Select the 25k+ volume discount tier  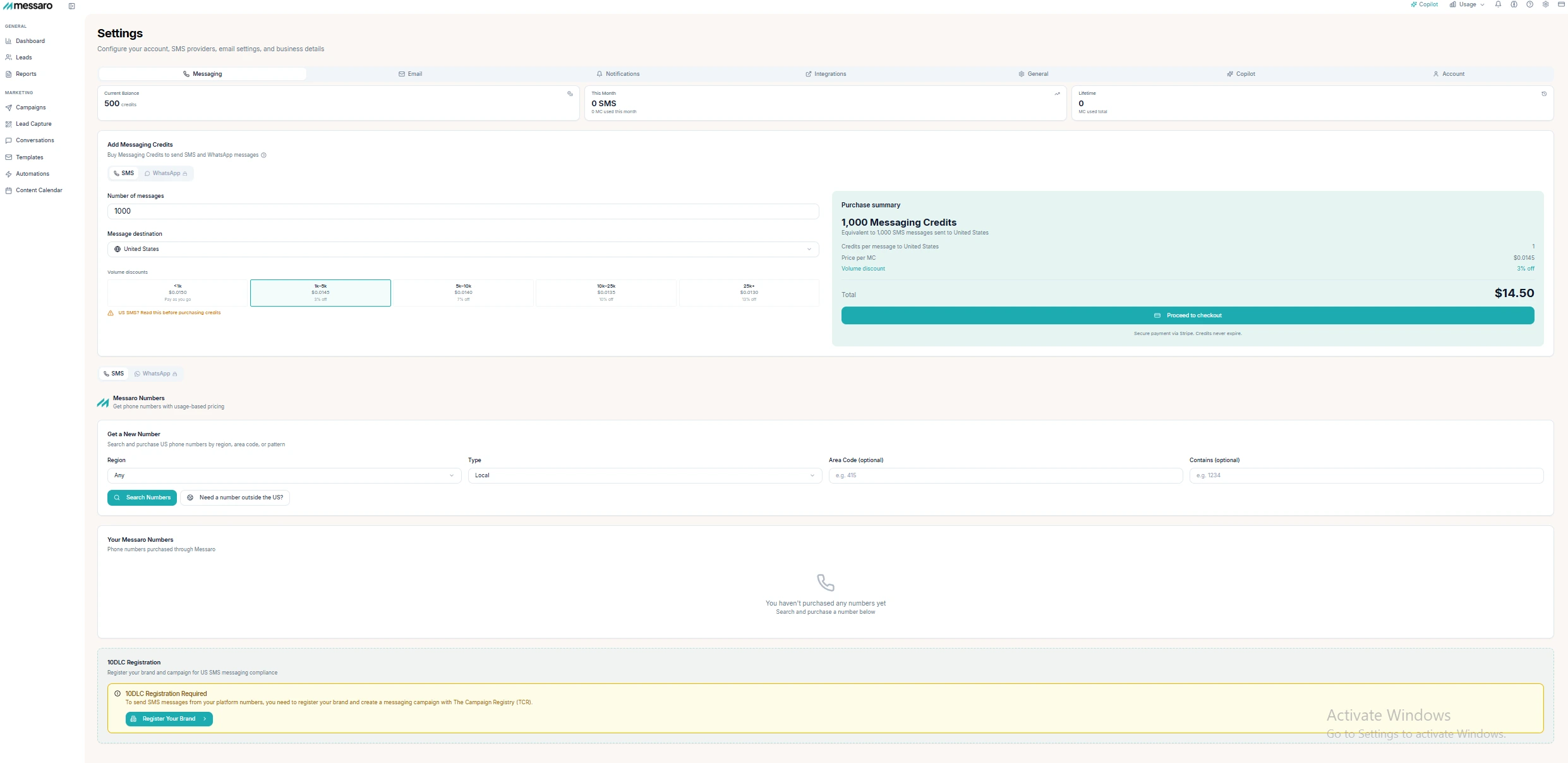tap(749, 293)
